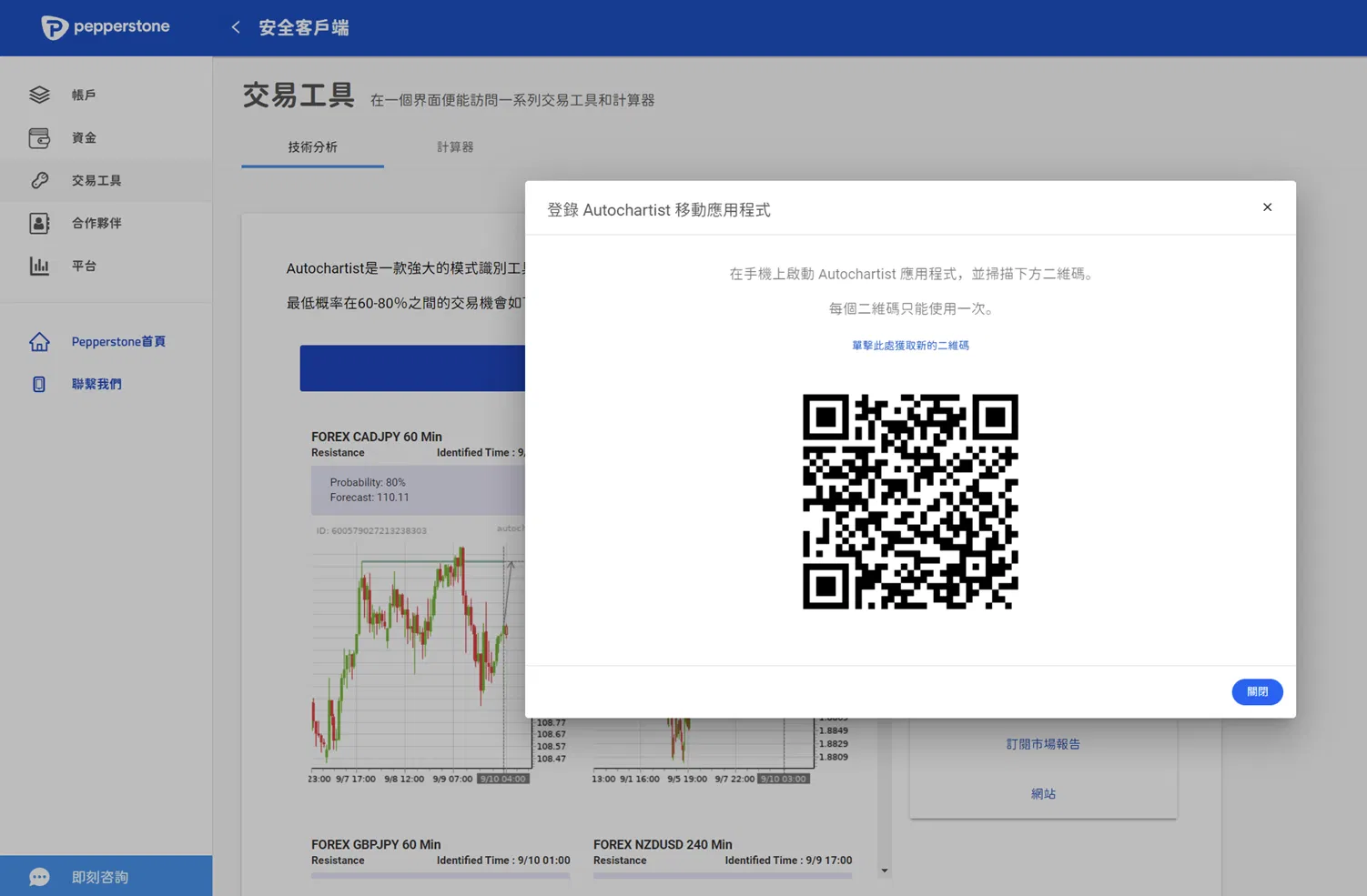
Task: Open the 訂閱市場報告 link
Action: pyautogui.click(x=1043, y=744)
